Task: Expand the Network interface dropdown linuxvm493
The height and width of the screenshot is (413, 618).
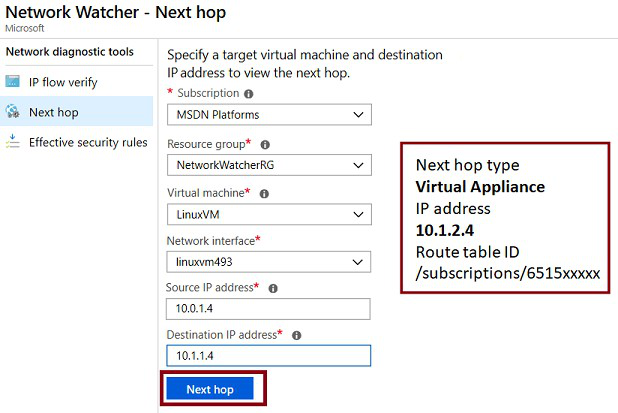Action: [269, 262]
